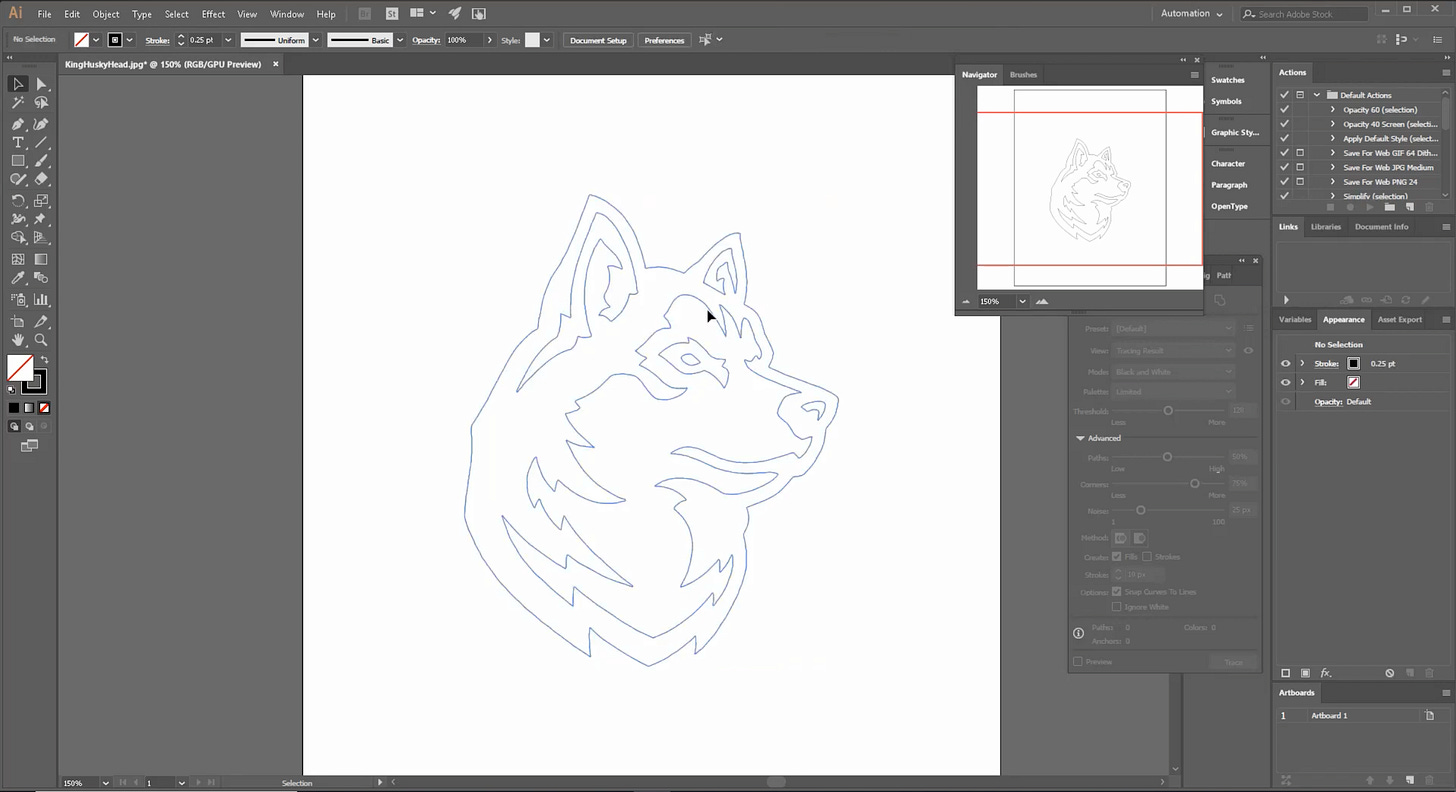Open the Navigator zoom percentage dropdown

click(1021, 301)
